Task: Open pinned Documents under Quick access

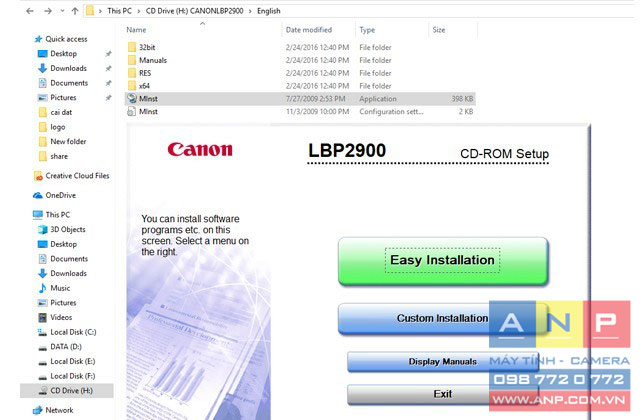Action: [63, 83]
